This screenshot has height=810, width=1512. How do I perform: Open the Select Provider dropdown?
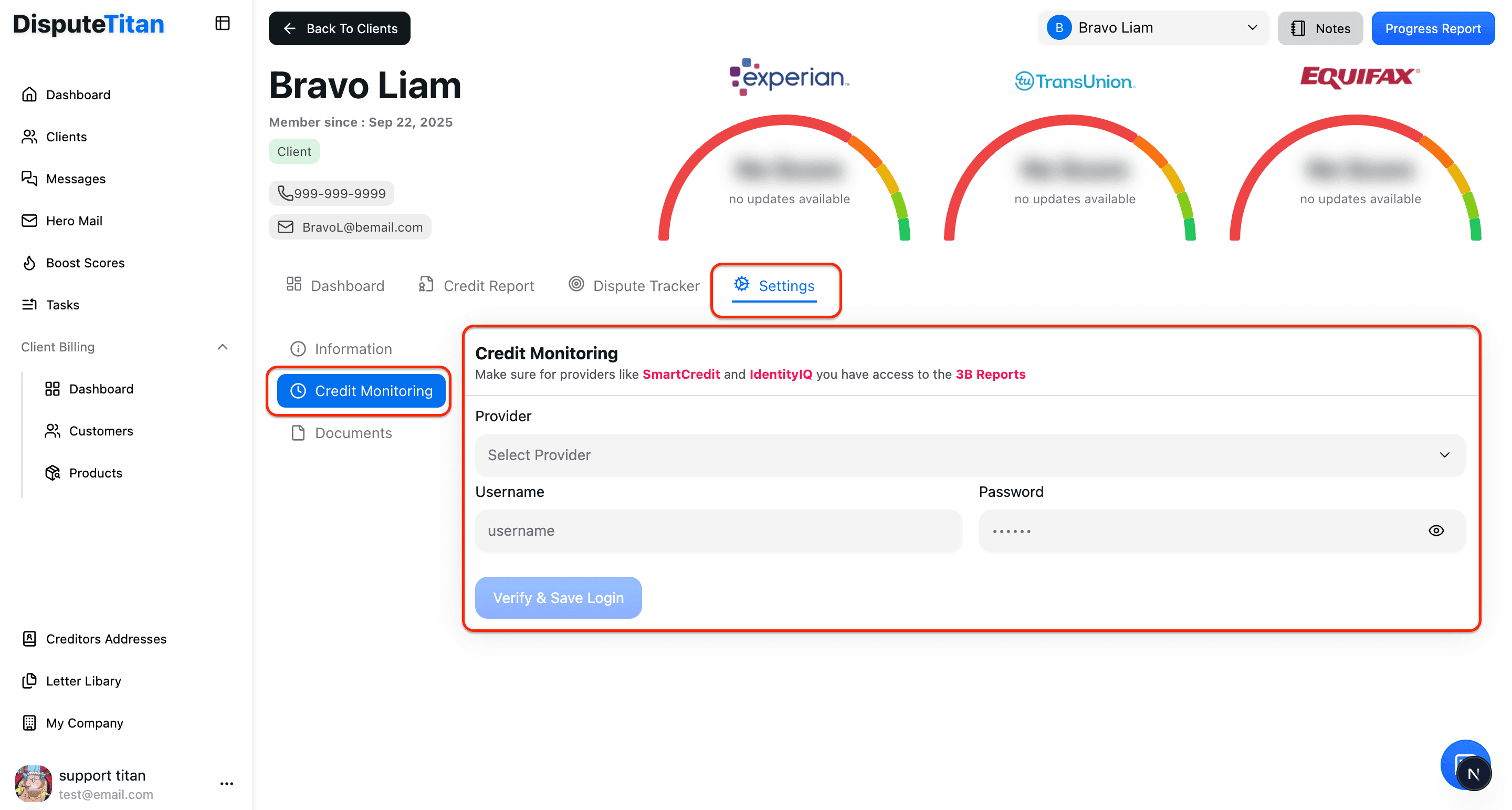point(970,454)
